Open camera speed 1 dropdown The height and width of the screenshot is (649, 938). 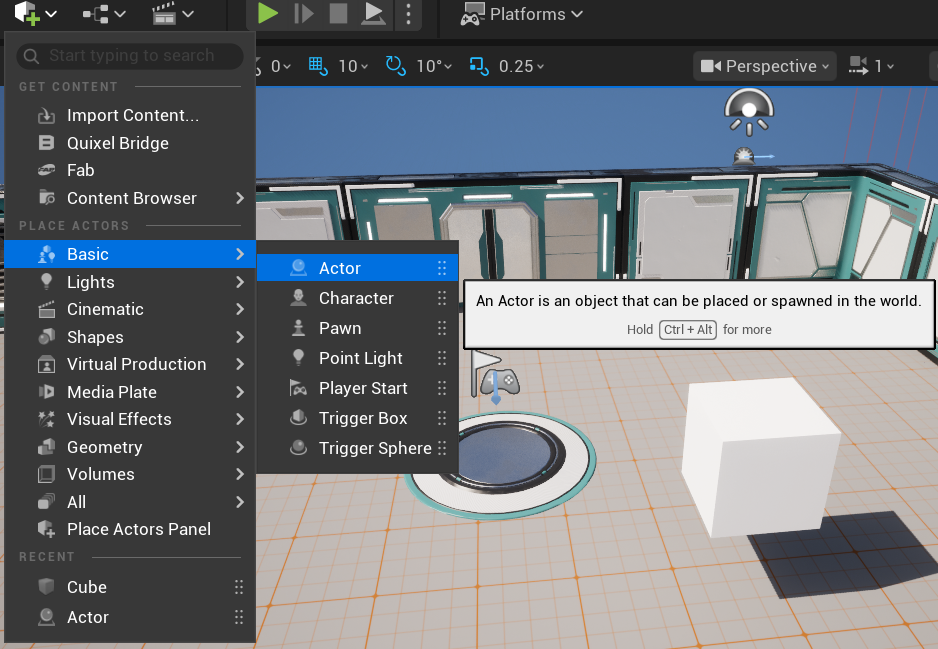(x=871, y=66)
